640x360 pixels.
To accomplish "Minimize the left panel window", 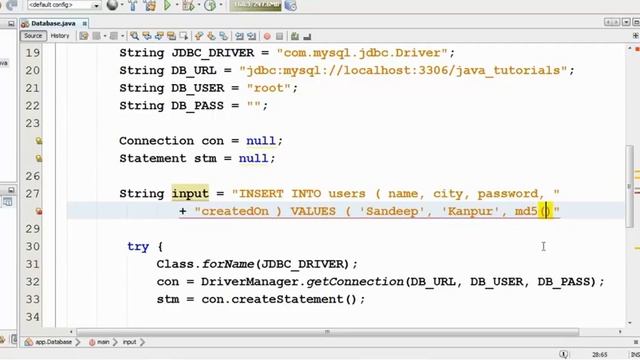I will [11, 24].
